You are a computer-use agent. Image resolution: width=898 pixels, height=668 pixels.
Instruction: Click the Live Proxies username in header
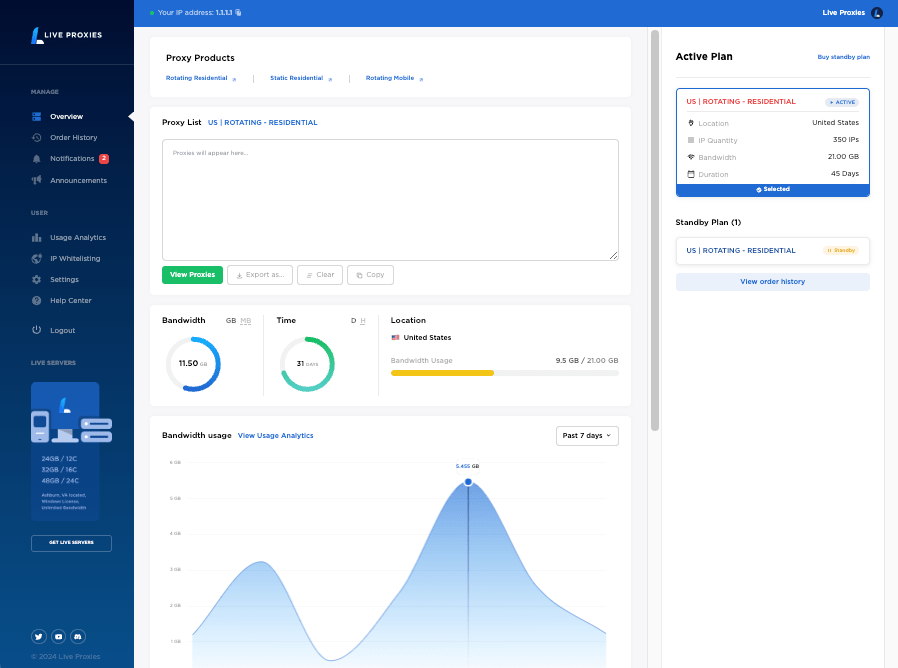click(x=844, y=13)
